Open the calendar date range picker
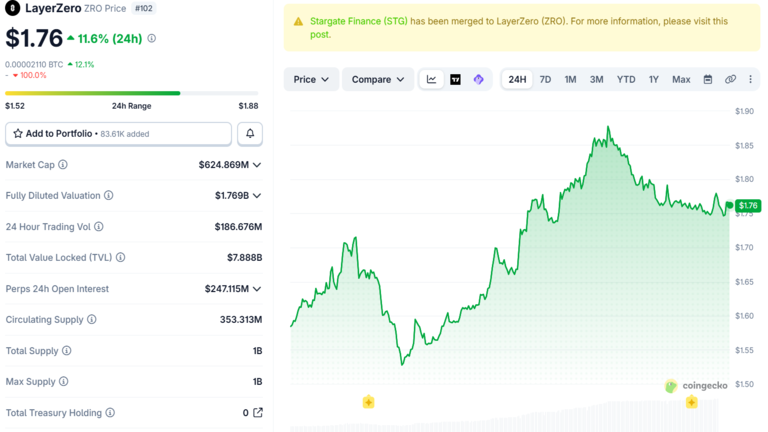The image size is (768, 432). click(x=708, y=79)
